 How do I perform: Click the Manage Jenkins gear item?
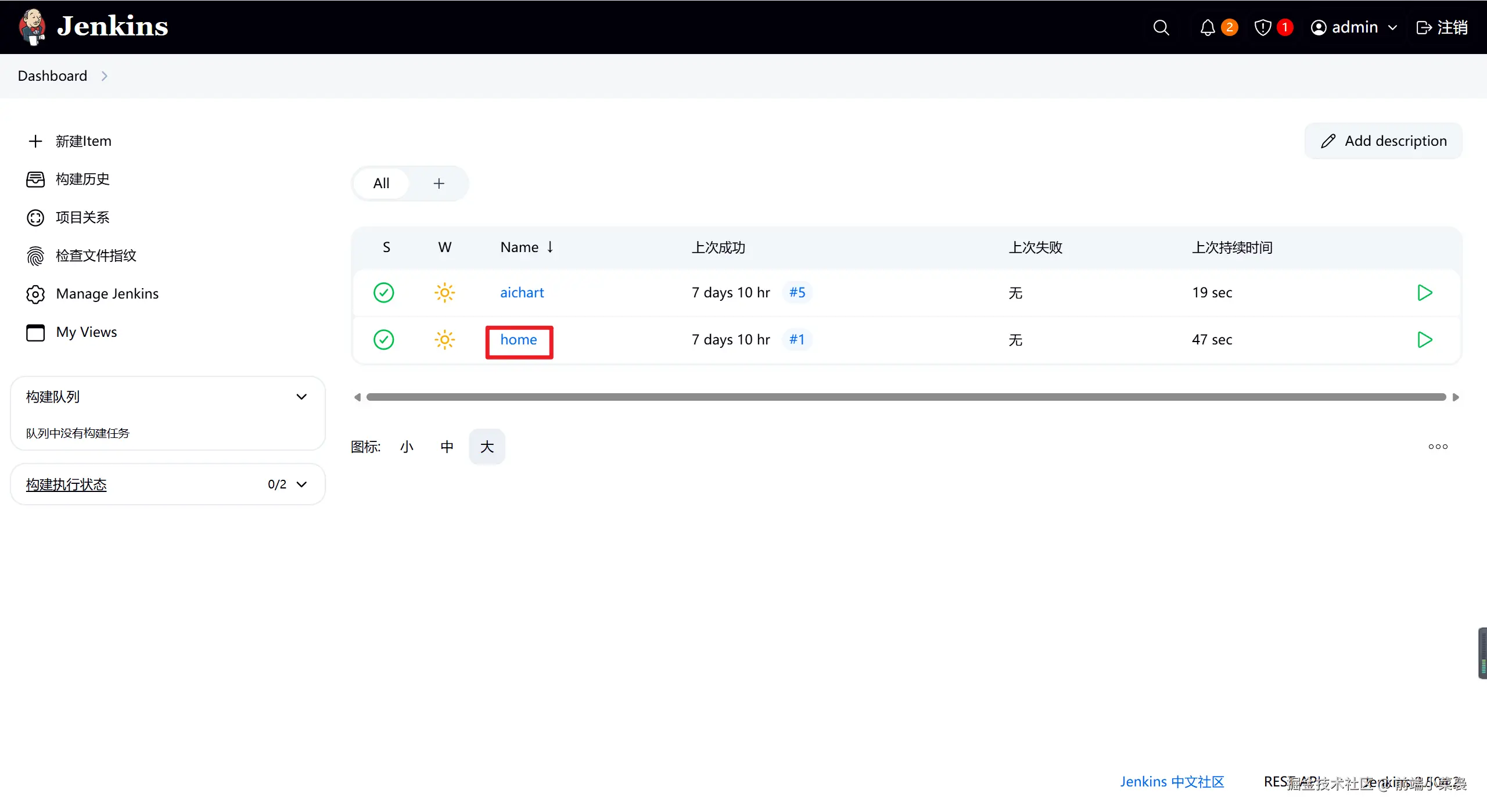tap(107, 294)
